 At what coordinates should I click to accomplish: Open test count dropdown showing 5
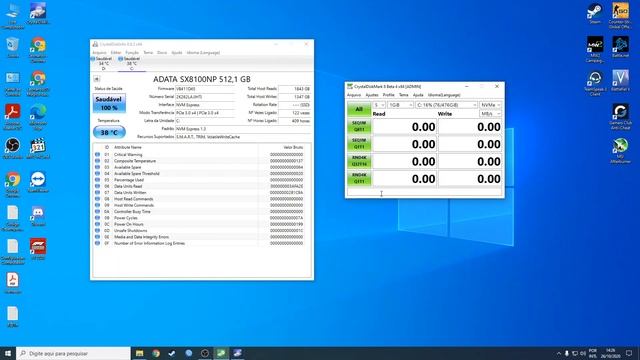point(379,105)
